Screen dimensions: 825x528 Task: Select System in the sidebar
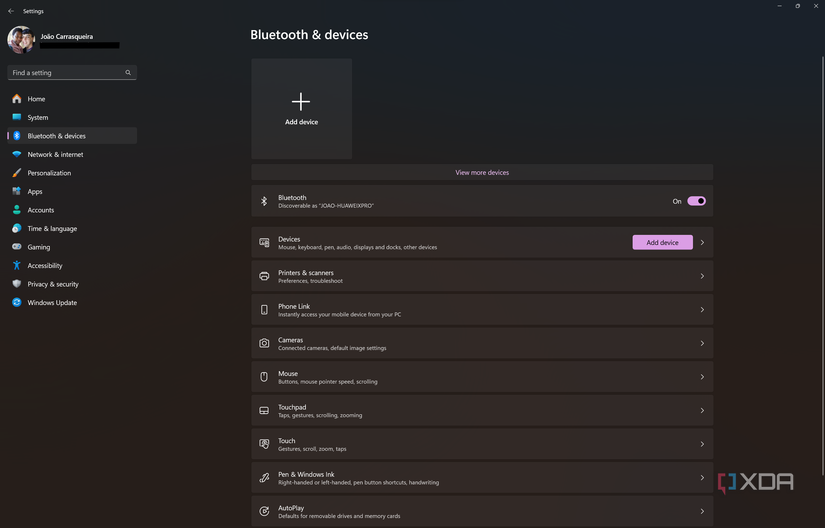pos(72,117)
